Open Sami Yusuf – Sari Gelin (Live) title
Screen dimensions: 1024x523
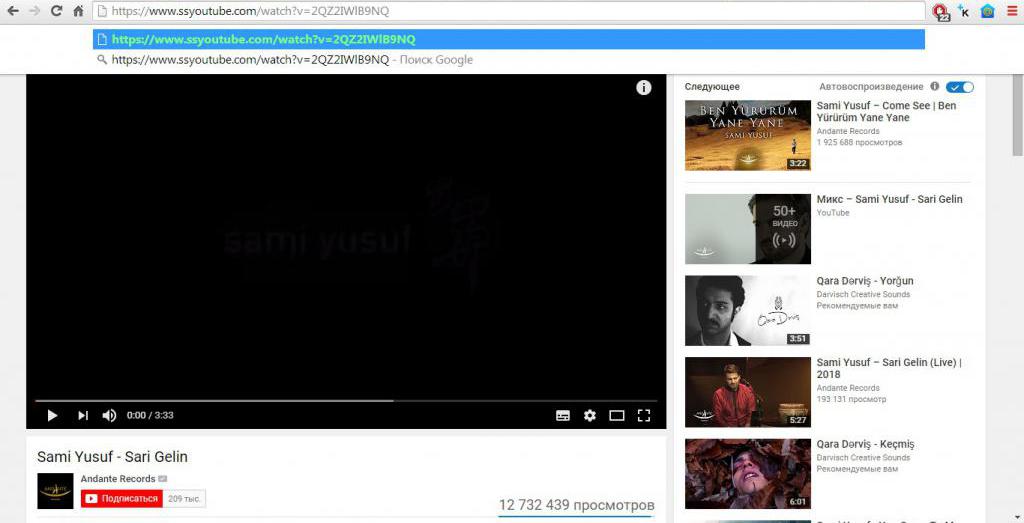[889, 368]
